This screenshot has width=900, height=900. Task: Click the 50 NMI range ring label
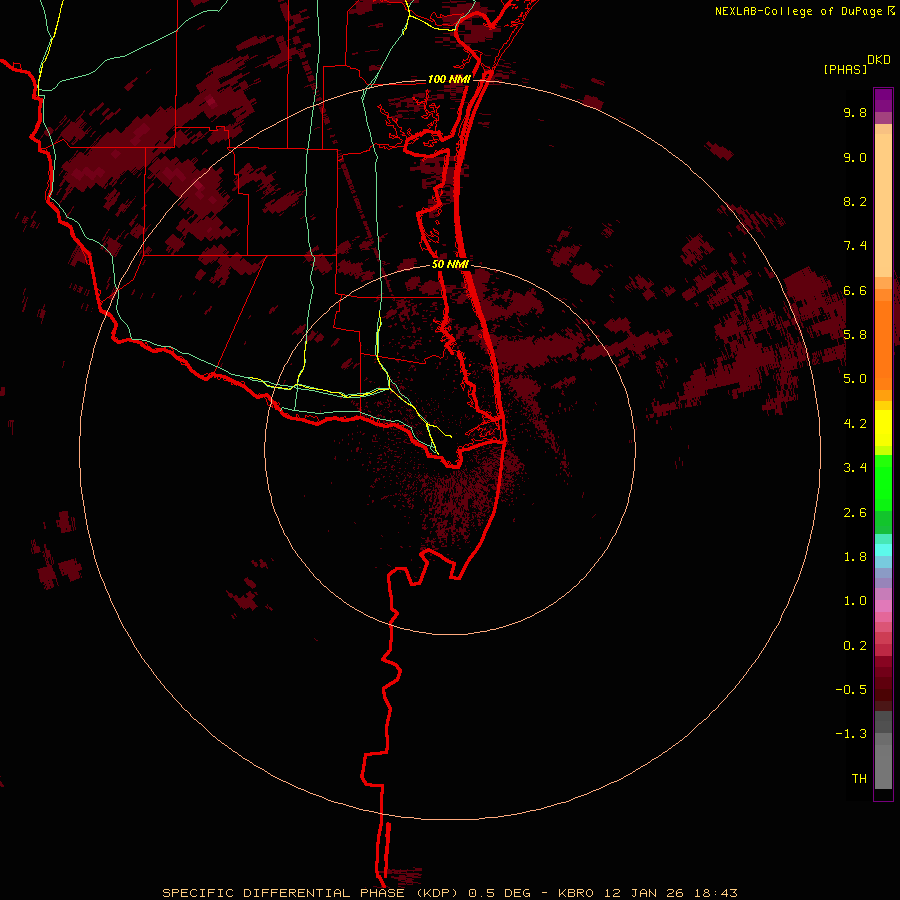451,265
